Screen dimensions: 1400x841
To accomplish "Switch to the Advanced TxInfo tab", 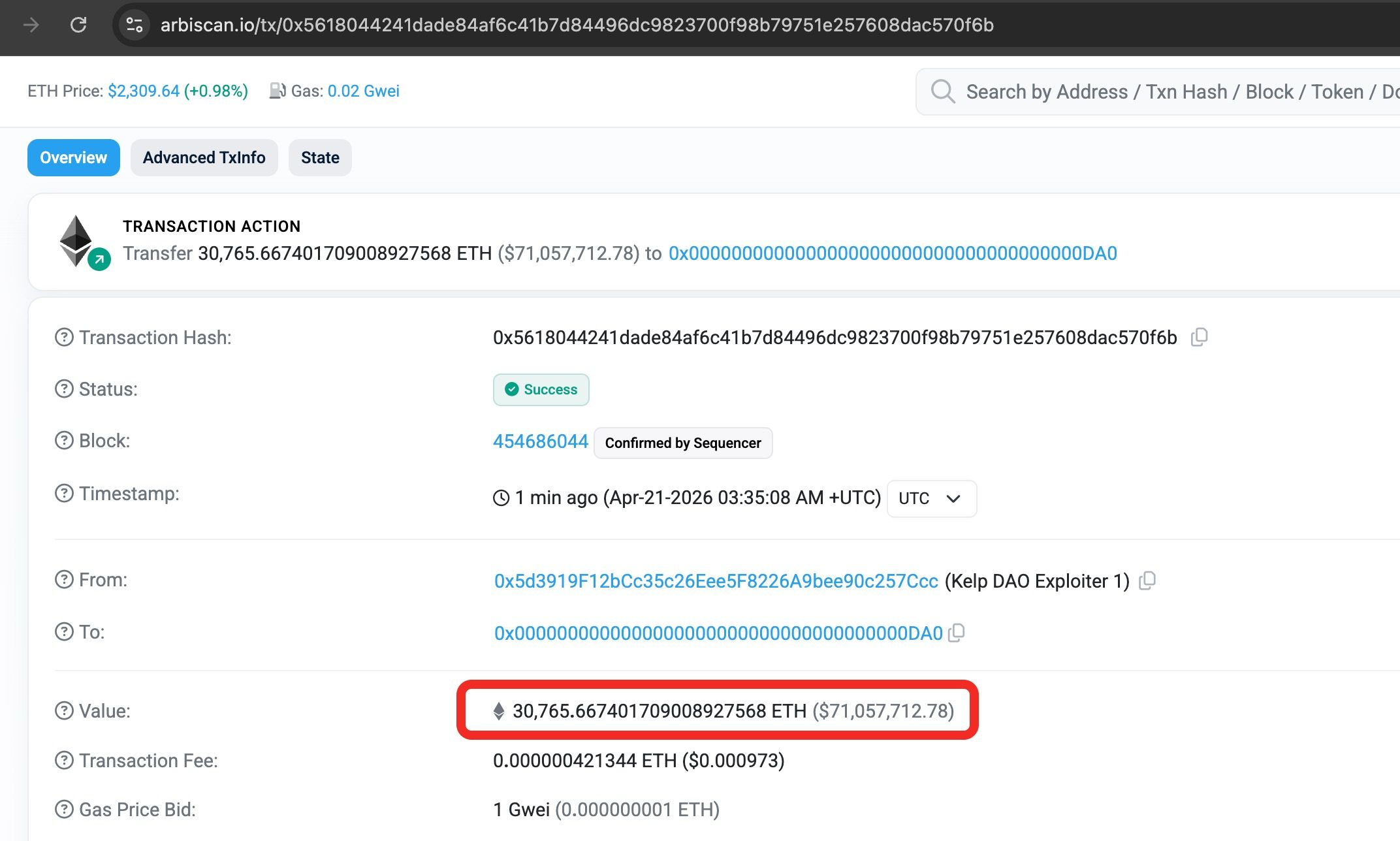I will tap(204, 157).
